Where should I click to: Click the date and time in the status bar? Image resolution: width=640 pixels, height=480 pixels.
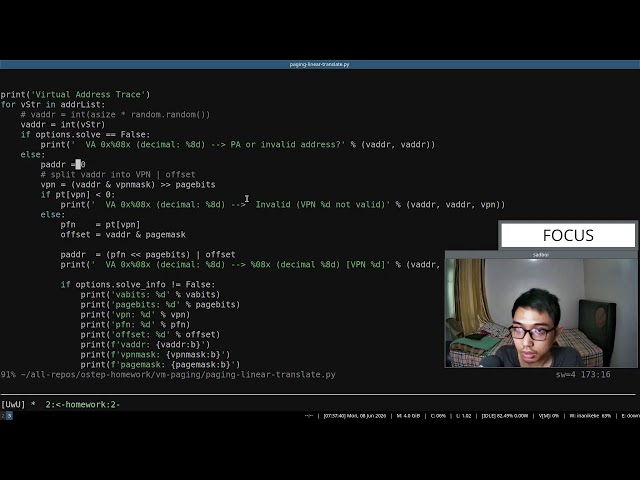pos(355,416)
